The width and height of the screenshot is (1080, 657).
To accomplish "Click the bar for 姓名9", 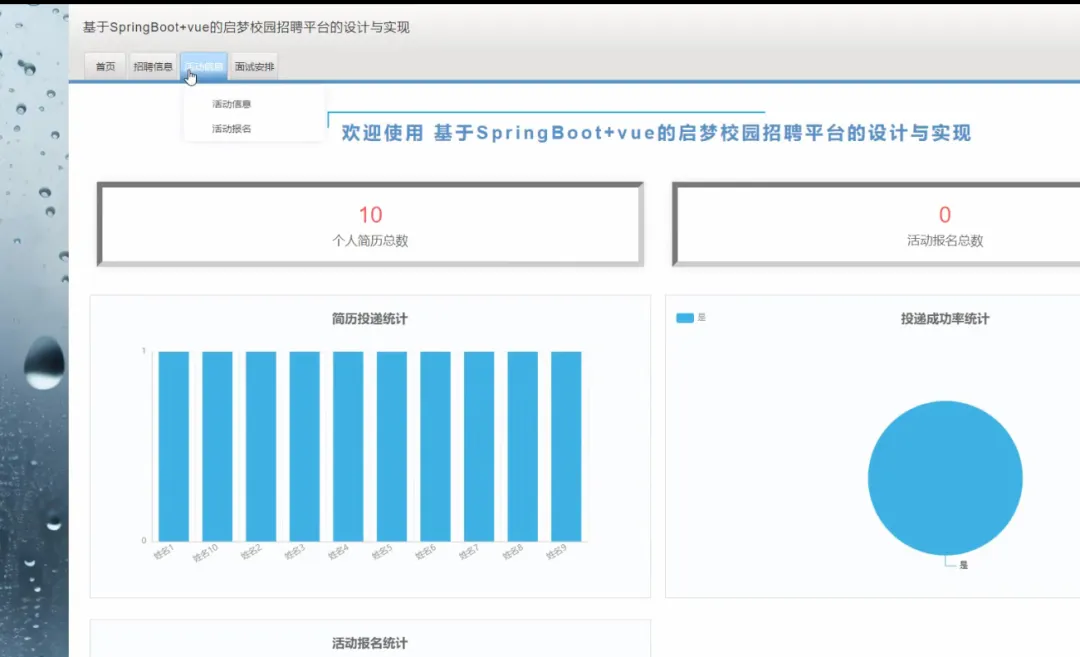I will [x=566, y=446].
